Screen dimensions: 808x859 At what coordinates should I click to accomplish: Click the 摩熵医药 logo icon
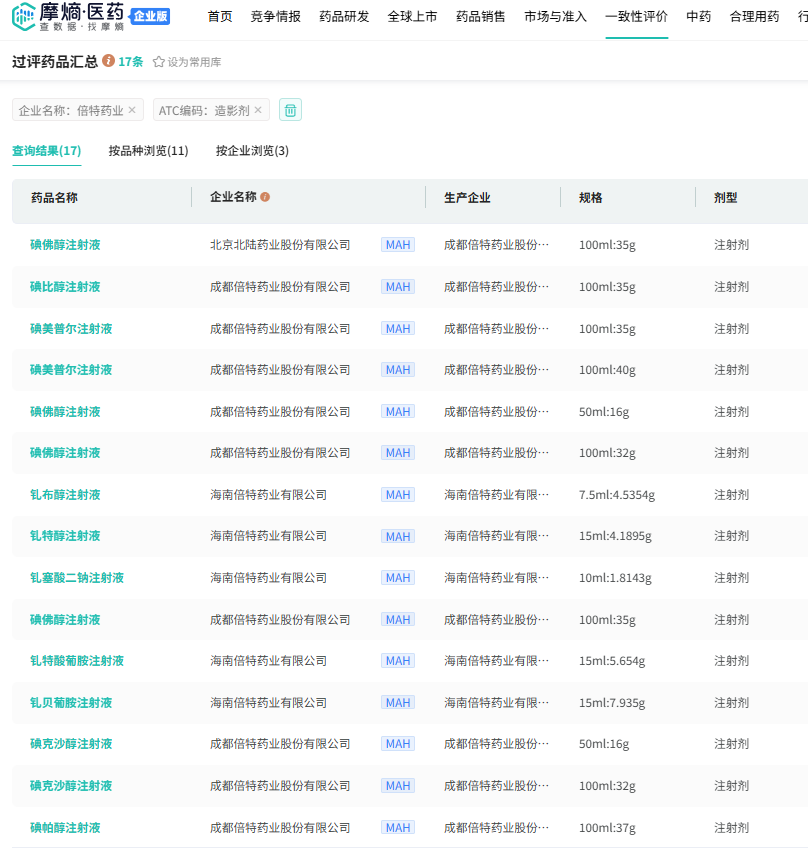click(24, 16)
